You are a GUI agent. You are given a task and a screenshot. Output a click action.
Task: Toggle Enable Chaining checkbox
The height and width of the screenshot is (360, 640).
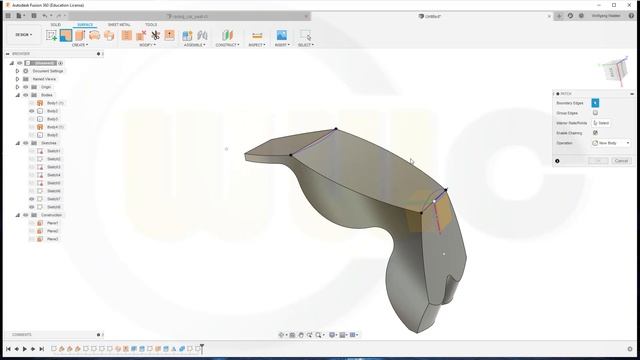[x=595, y=133]
